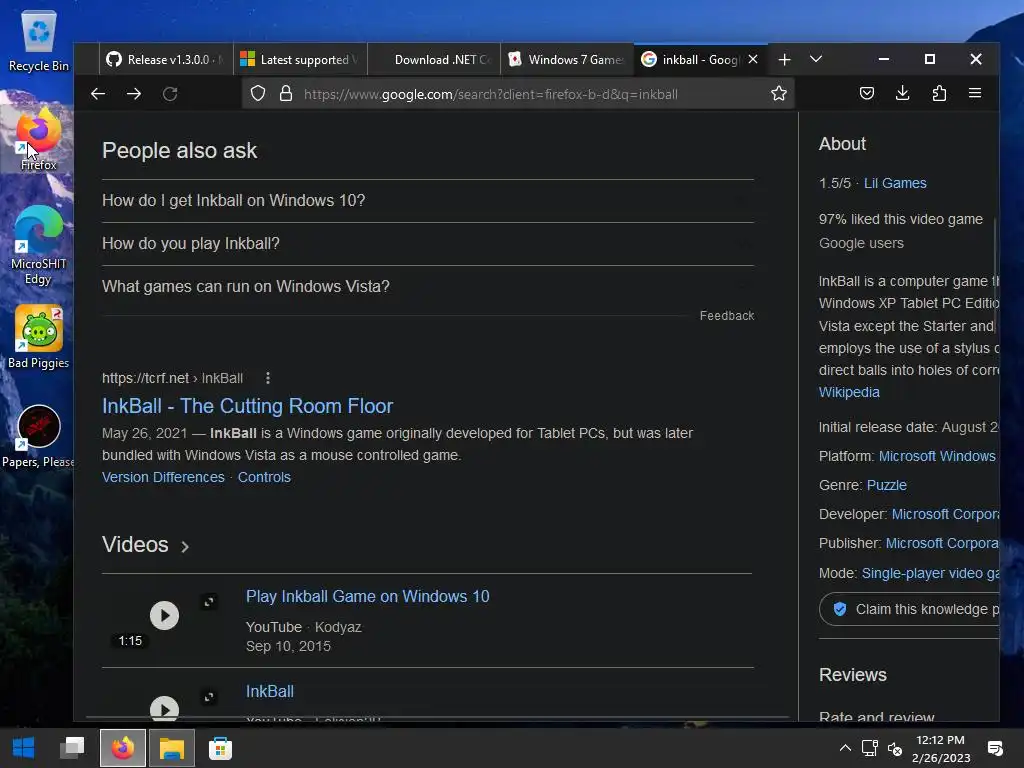Save page to Pocket
Image resolution: width=1024 pixels, height=768 pixels.
tap(867, 93)
